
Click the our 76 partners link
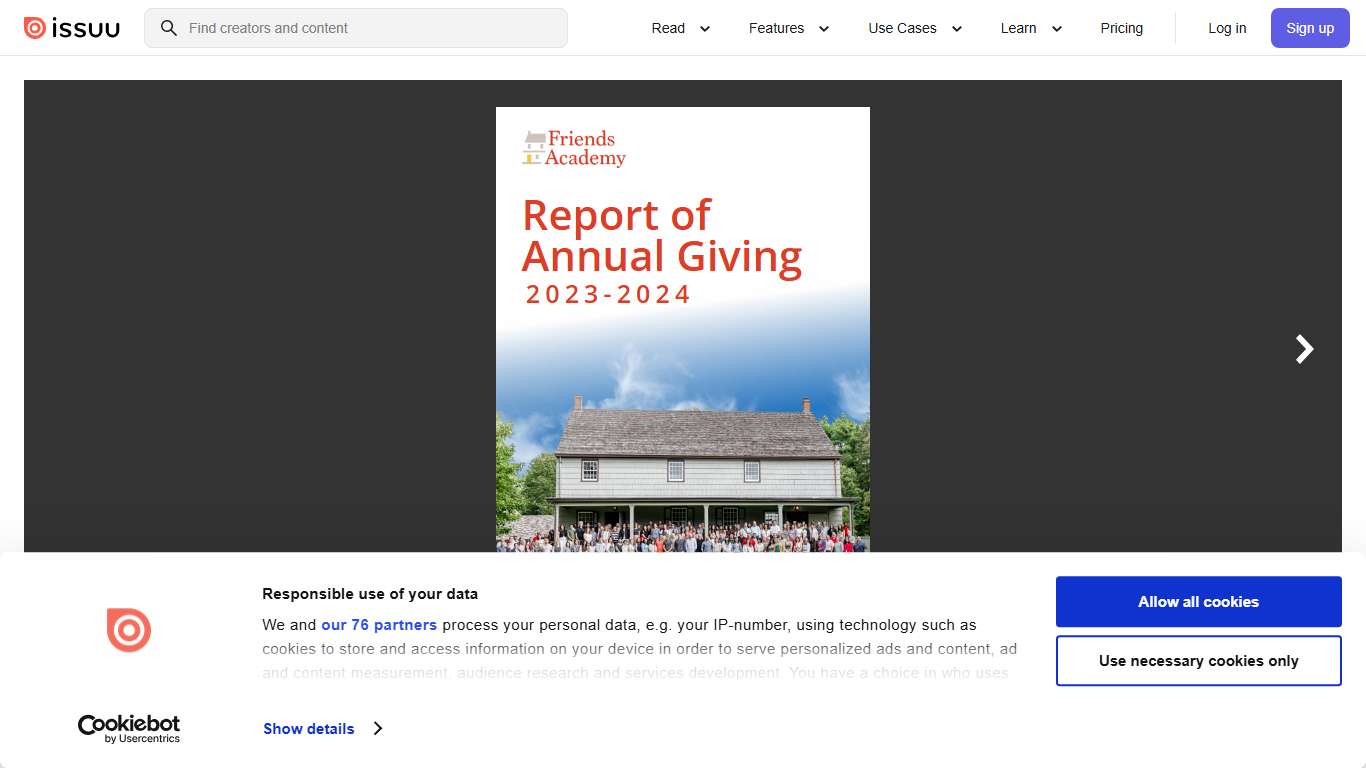coord(378,624)
